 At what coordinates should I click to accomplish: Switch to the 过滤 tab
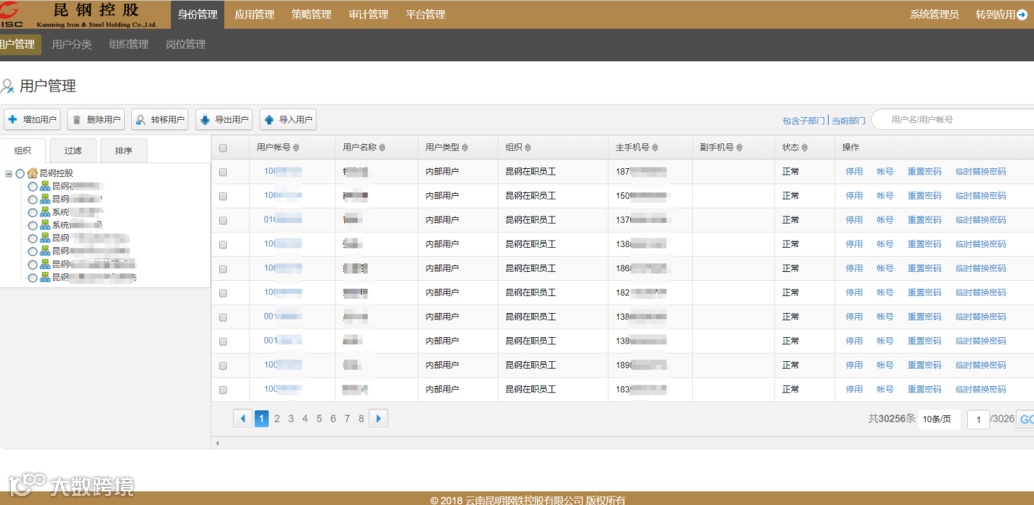click(x=73, y=150)
